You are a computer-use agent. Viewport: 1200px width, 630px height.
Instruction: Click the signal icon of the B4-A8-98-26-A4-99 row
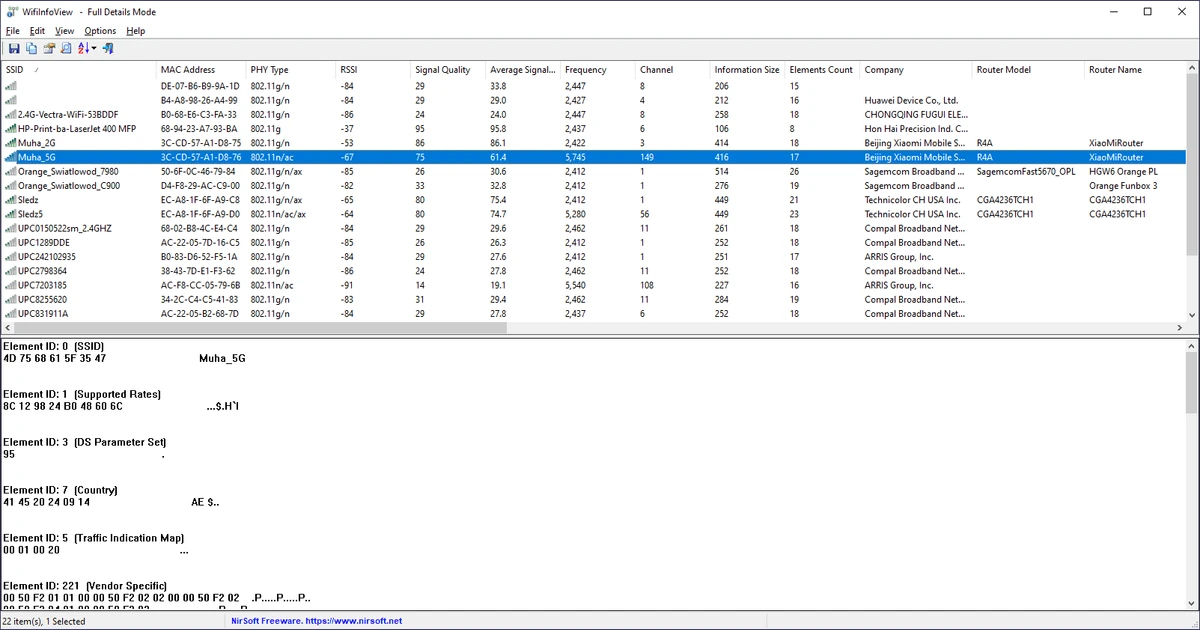click(x=10, y=101)
